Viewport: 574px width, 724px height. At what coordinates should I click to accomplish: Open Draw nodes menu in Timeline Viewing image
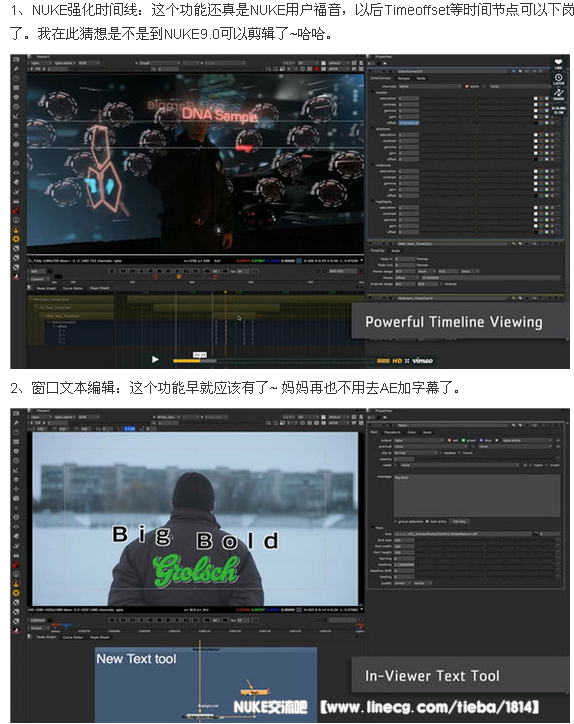(x=16, y=68)
